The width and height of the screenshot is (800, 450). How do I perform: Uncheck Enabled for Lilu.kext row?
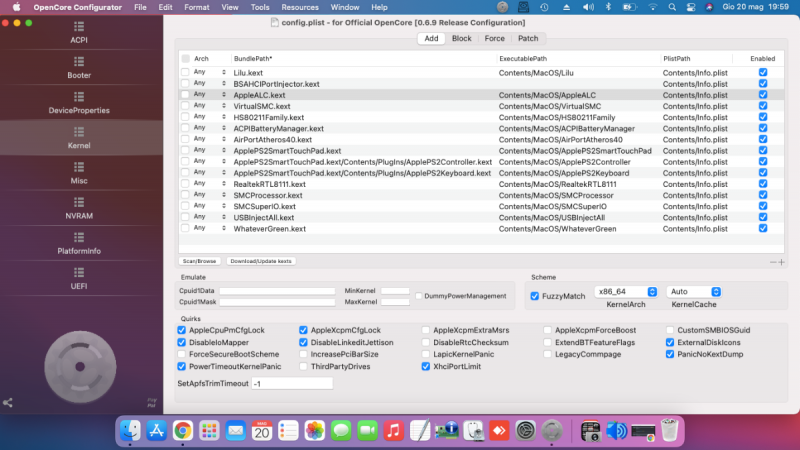tap(763, 73)
